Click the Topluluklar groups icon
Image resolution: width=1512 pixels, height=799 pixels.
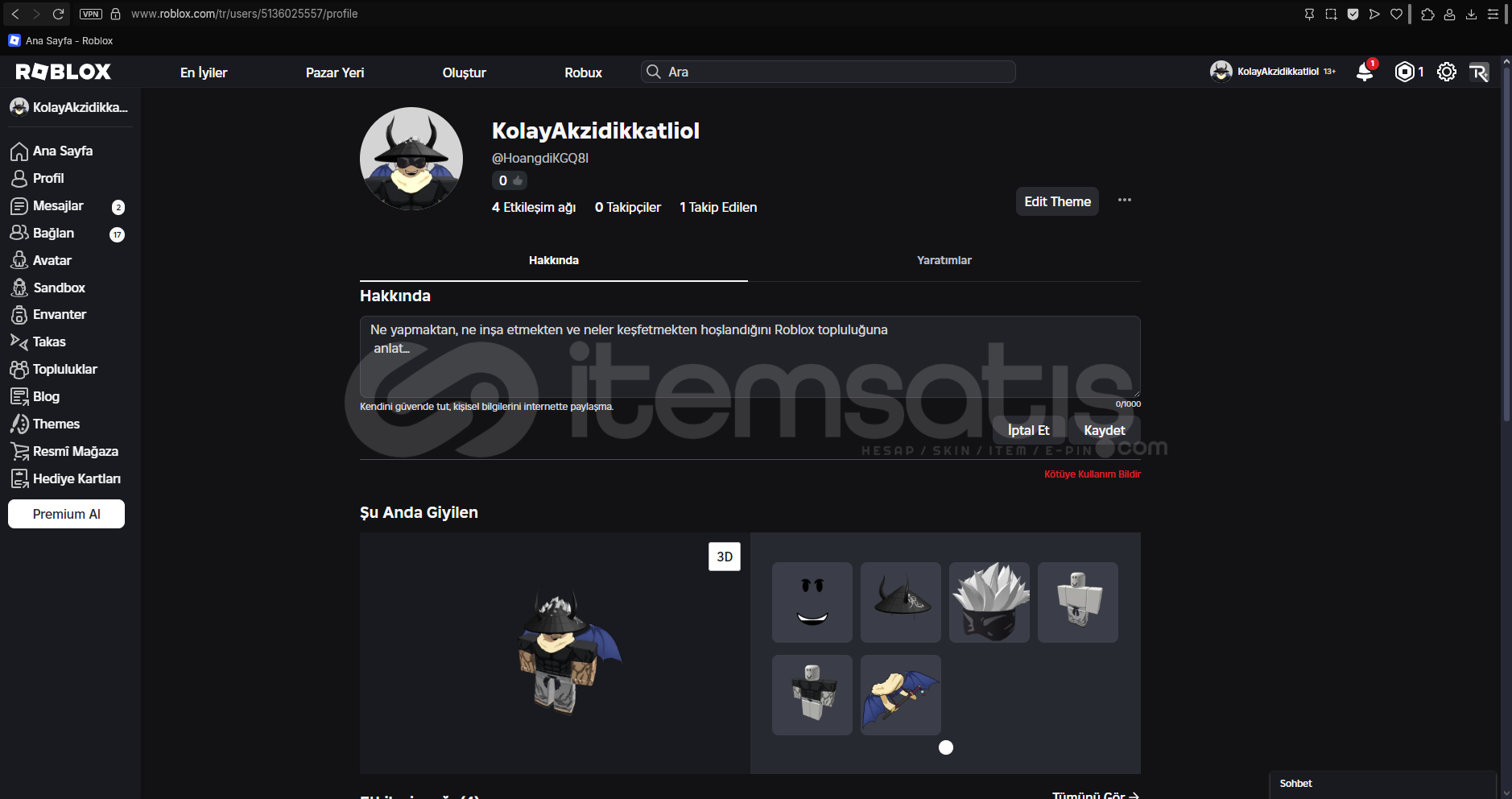(x=19, y=369)
